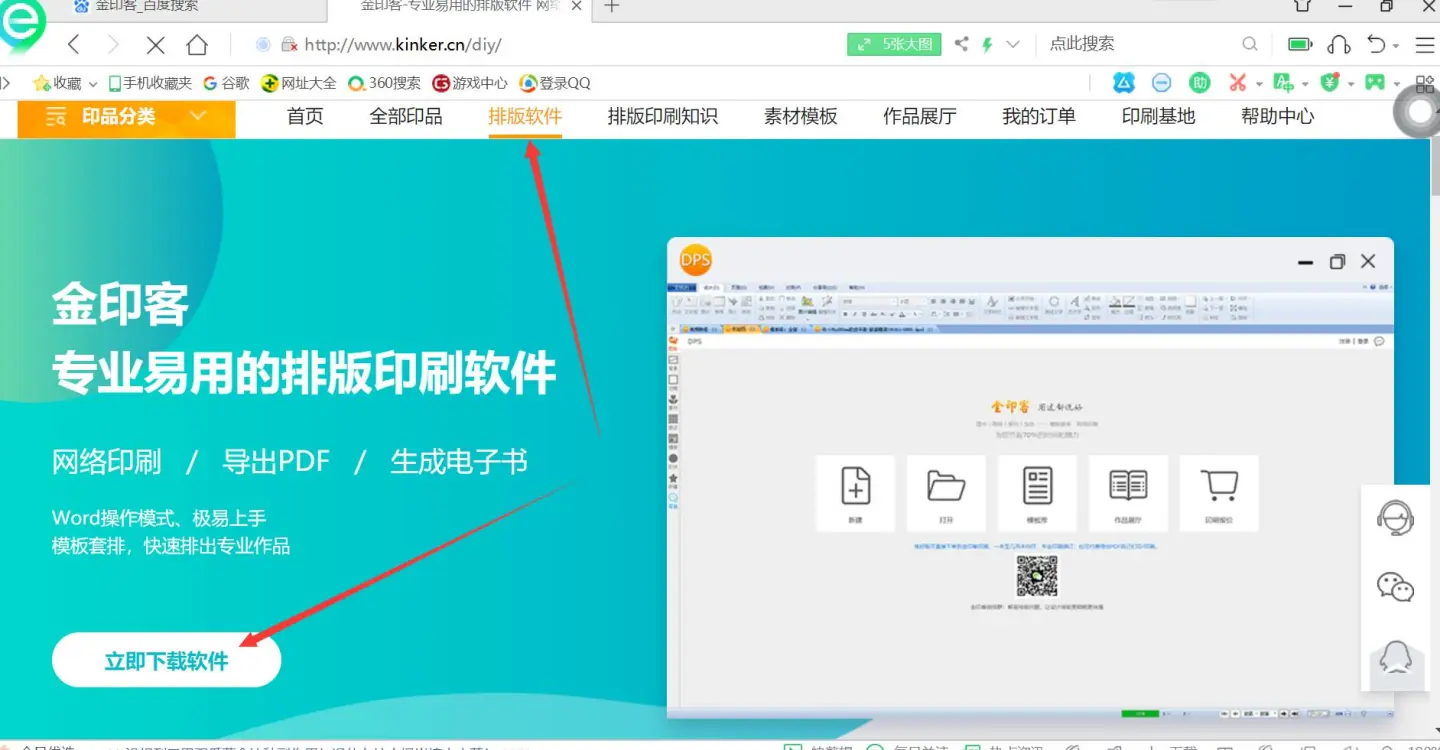1440x750 pixels.
Task: Click the QQ penguin contact icon
Action: [1395, 657]
